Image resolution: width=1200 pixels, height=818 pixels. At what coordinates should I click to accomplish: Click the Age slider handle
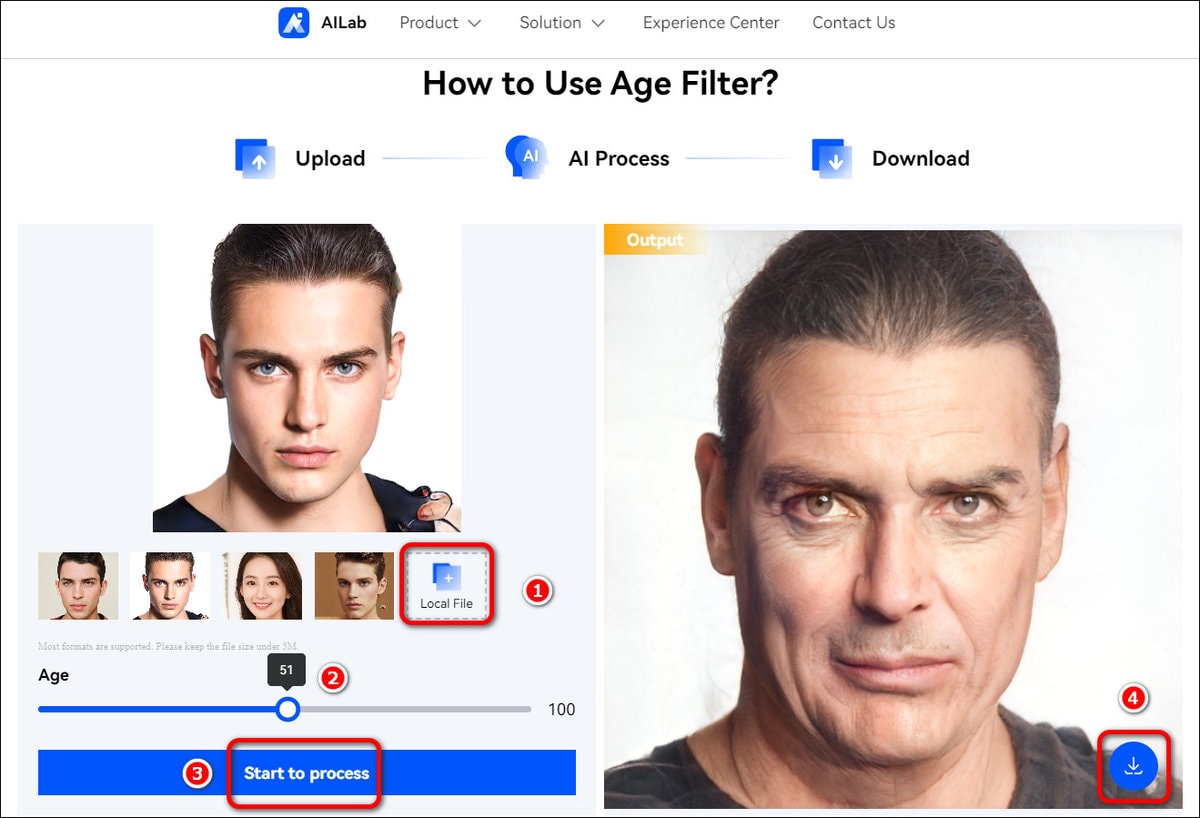pyautogui.click(x=288, y=709)
